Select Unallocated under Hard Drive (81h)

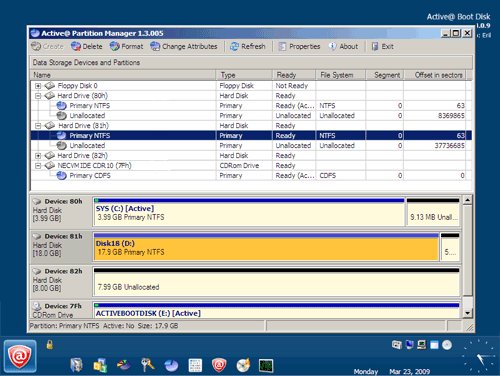(251, 146)
